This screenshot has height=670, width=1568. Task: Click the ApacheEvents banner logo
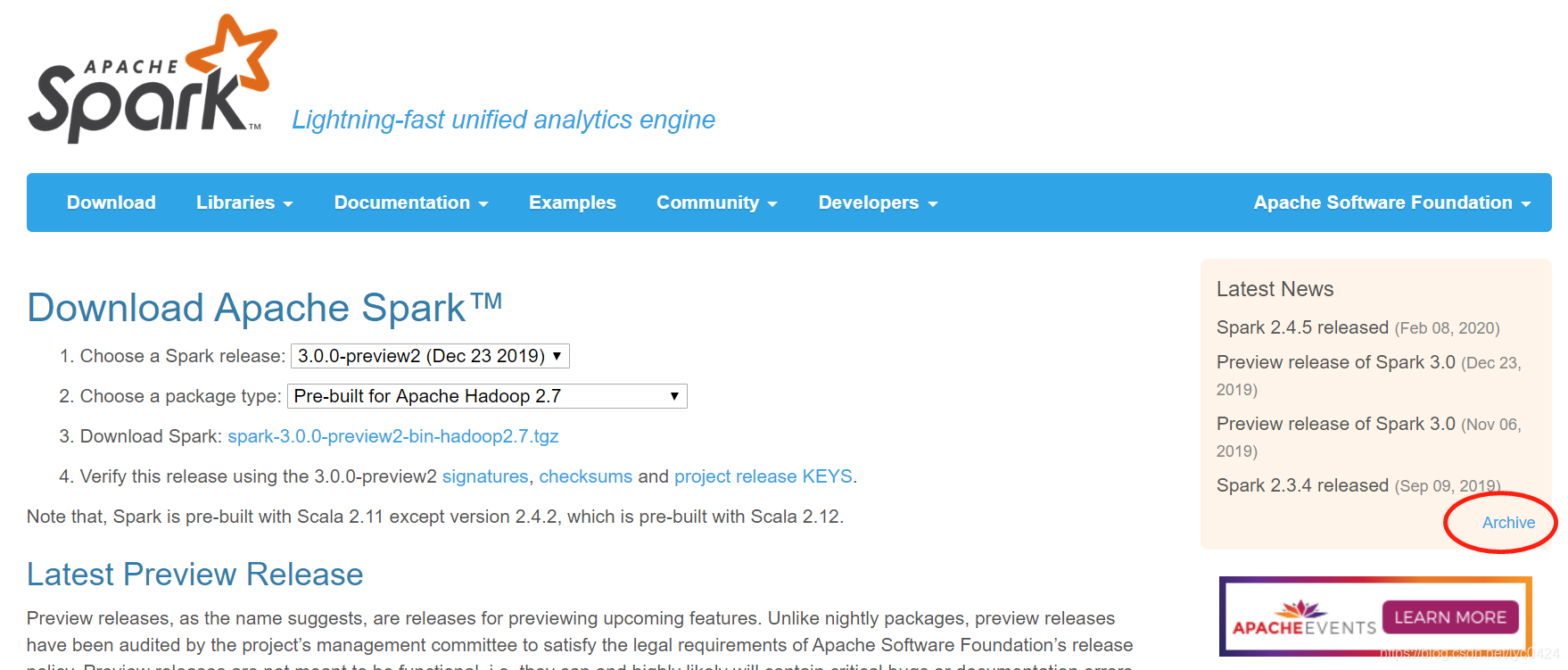click(x=1304, y=618)
